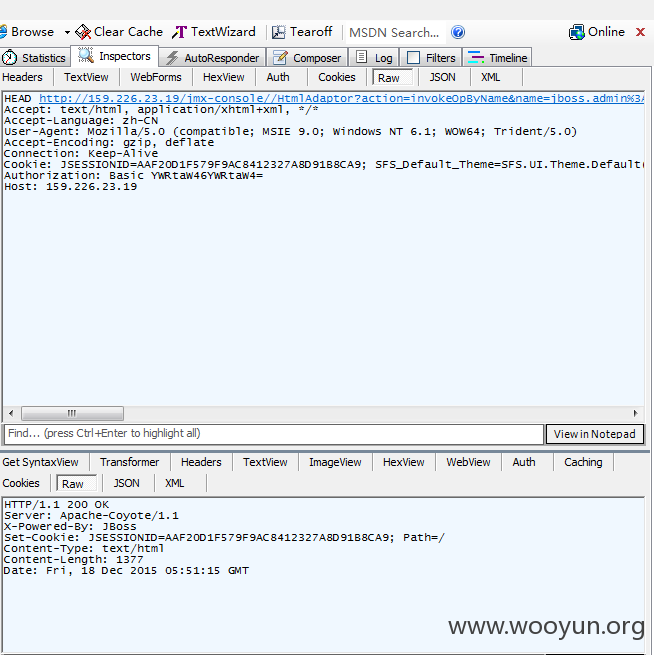Click the 'X-Powered-By: JBoss' line
Image resolution: width=654 pixels, height=655 pixels.
(x=70, y=526)
